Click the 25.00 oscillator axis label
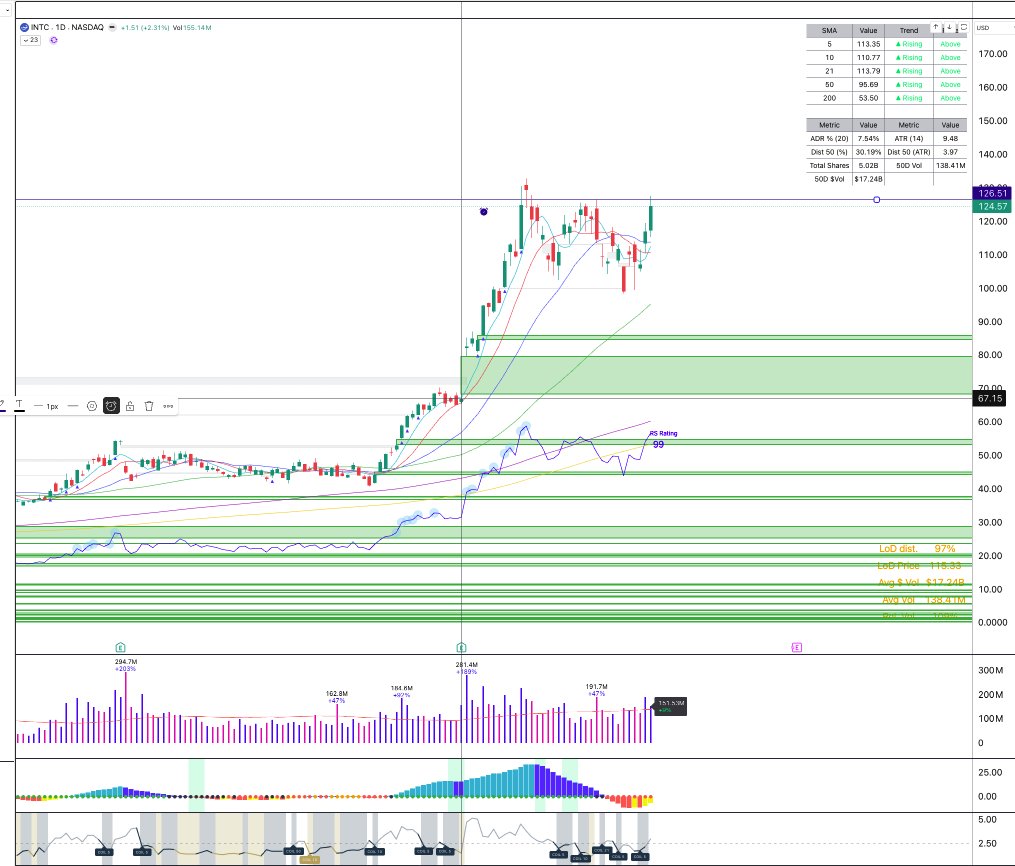 [990, 772]
